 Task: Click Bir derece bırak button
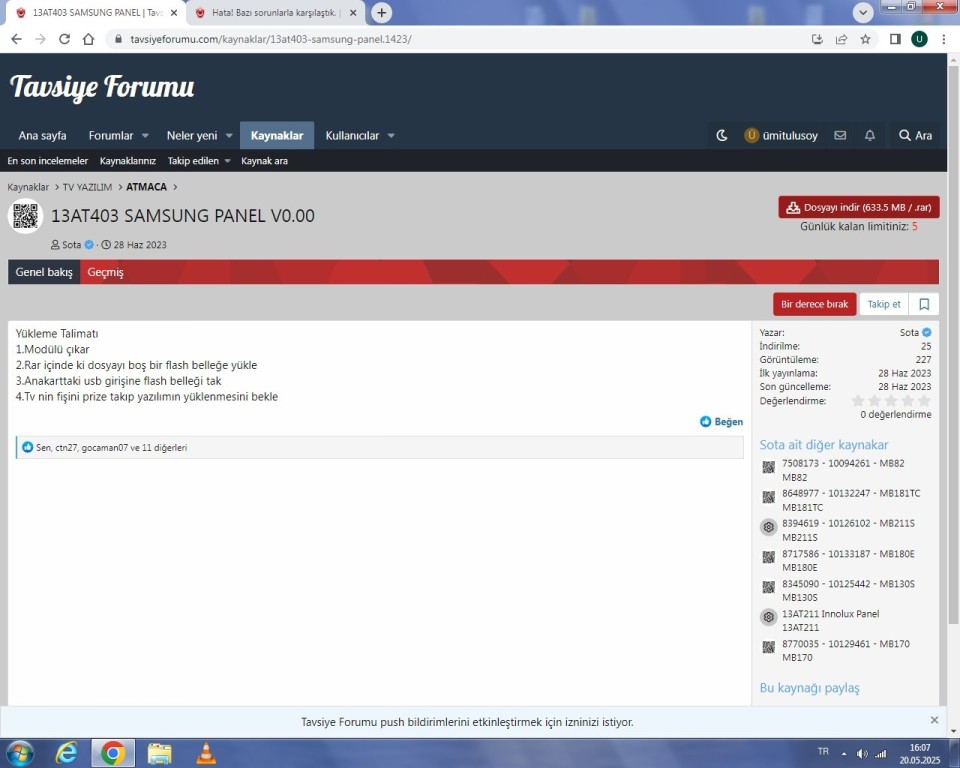[x=814, y=304]
